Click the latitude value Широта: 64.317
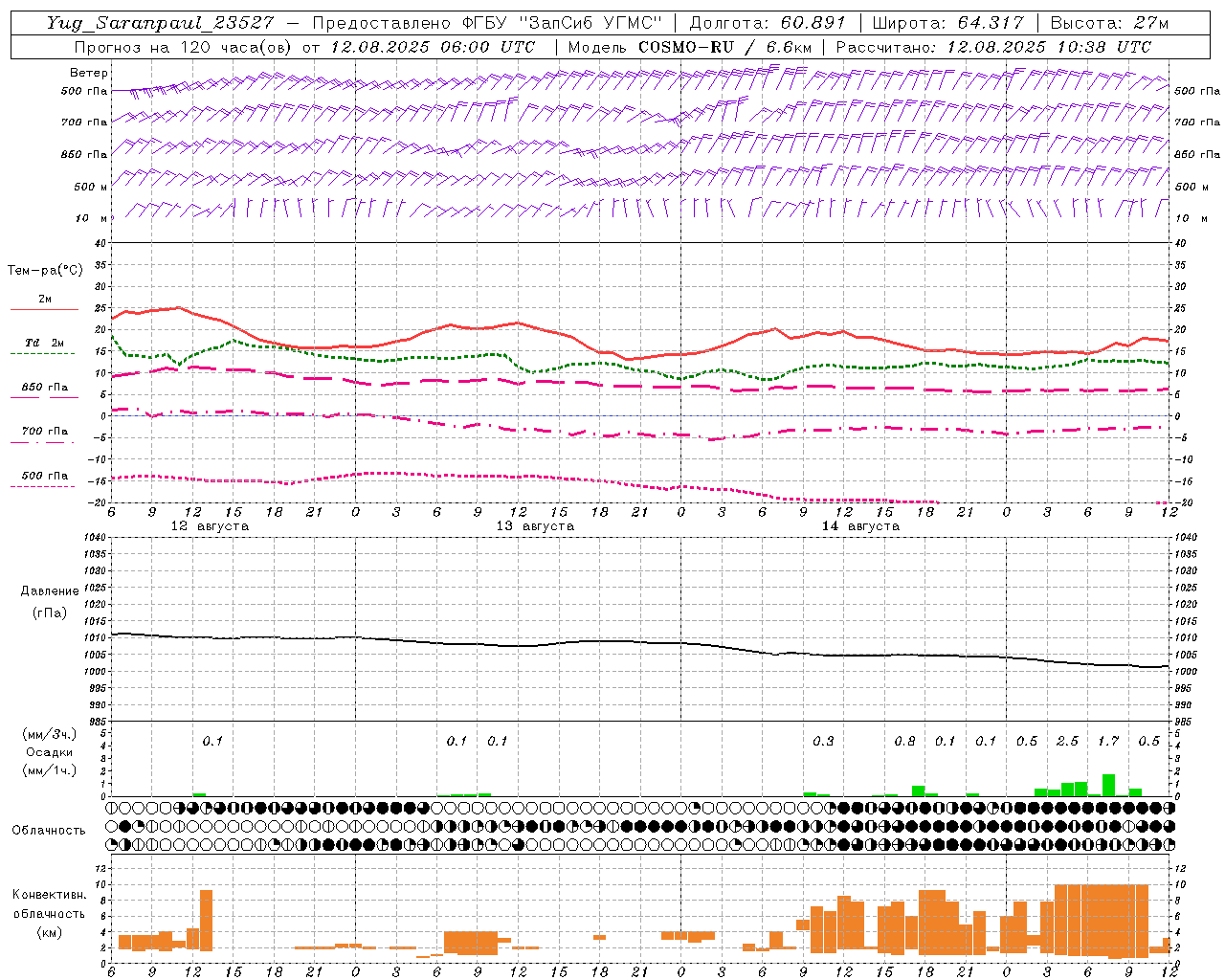The height and width of the screenshot is (980, 1225). click(x=947, y=23)
